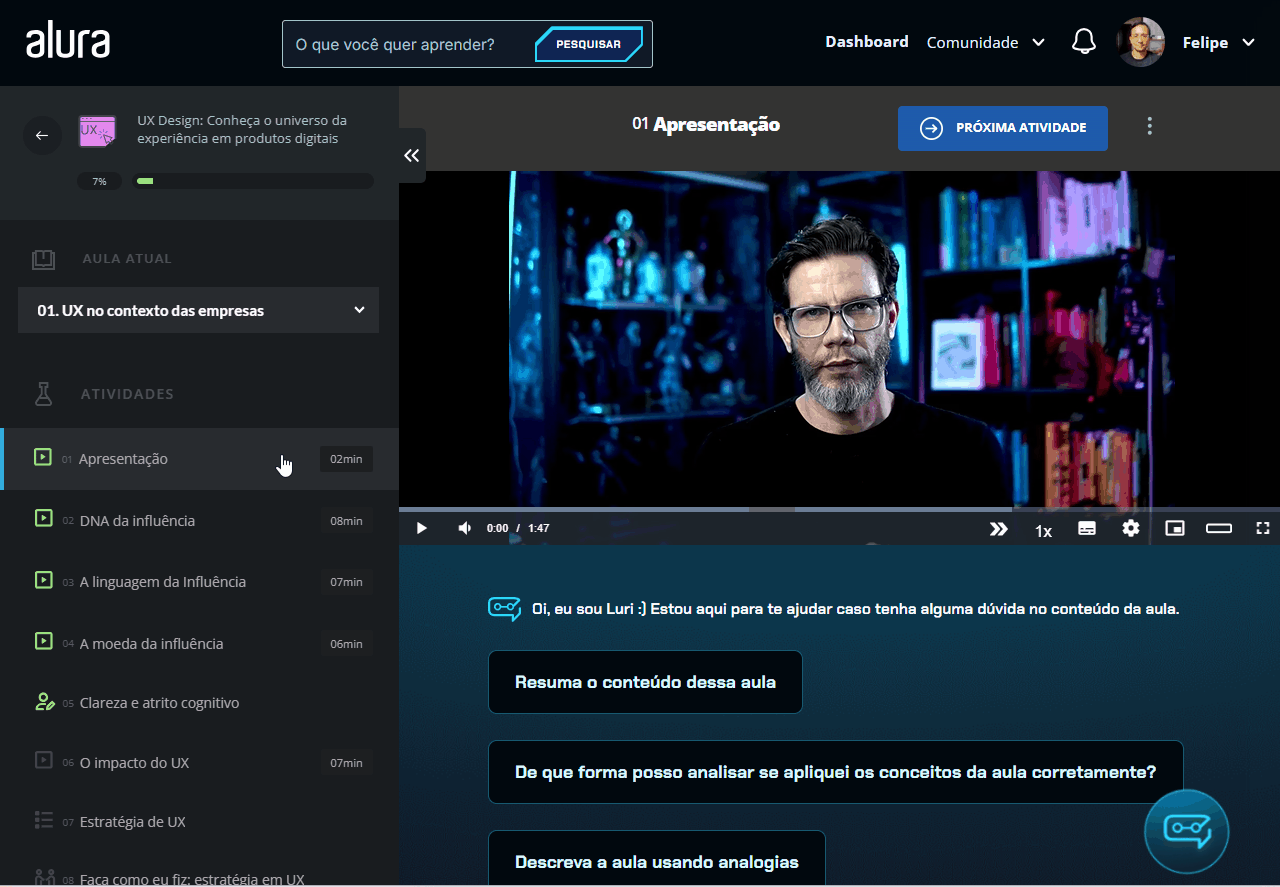Toggle theater mode view
The width and height of the screenshot is (1280, 887).
pos(1219,528)
